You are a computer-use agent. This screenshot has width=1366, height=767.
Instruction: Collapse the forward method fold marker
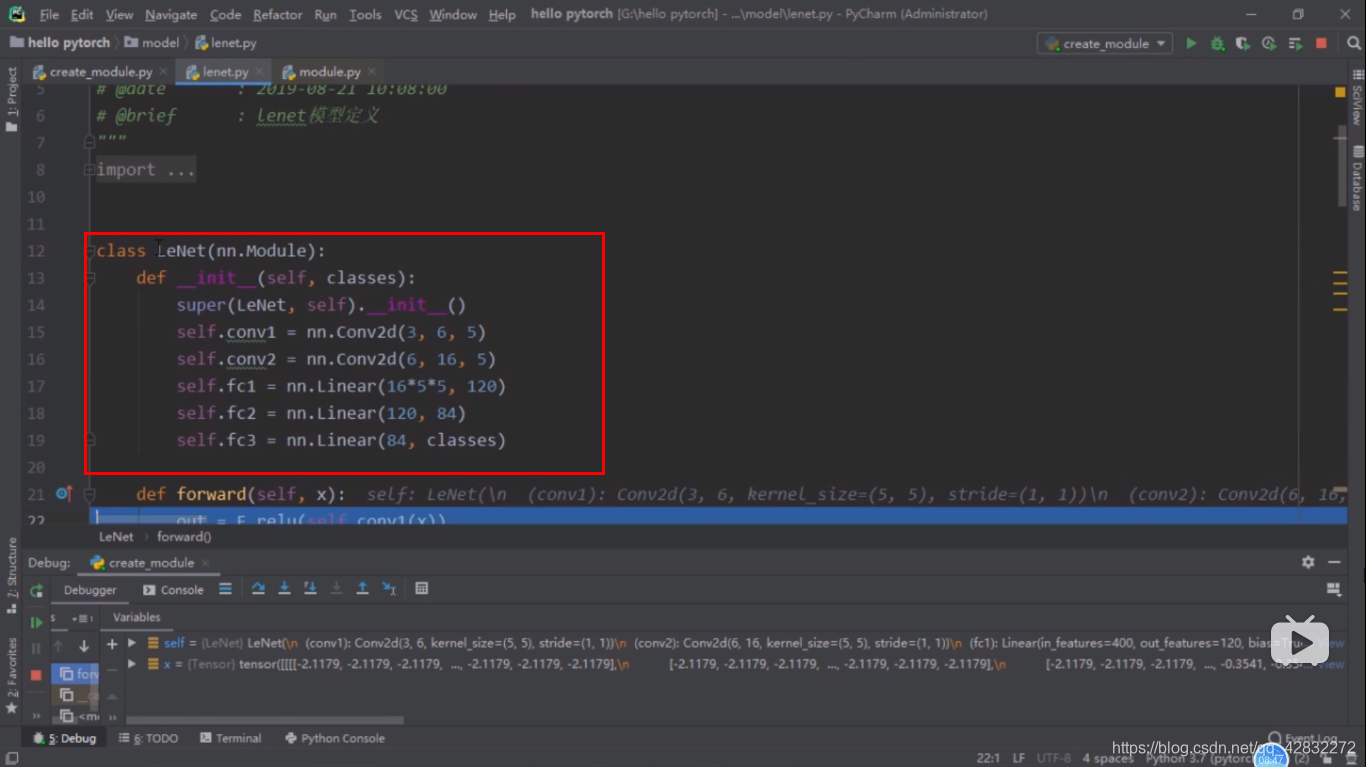(x=89, y=494)
